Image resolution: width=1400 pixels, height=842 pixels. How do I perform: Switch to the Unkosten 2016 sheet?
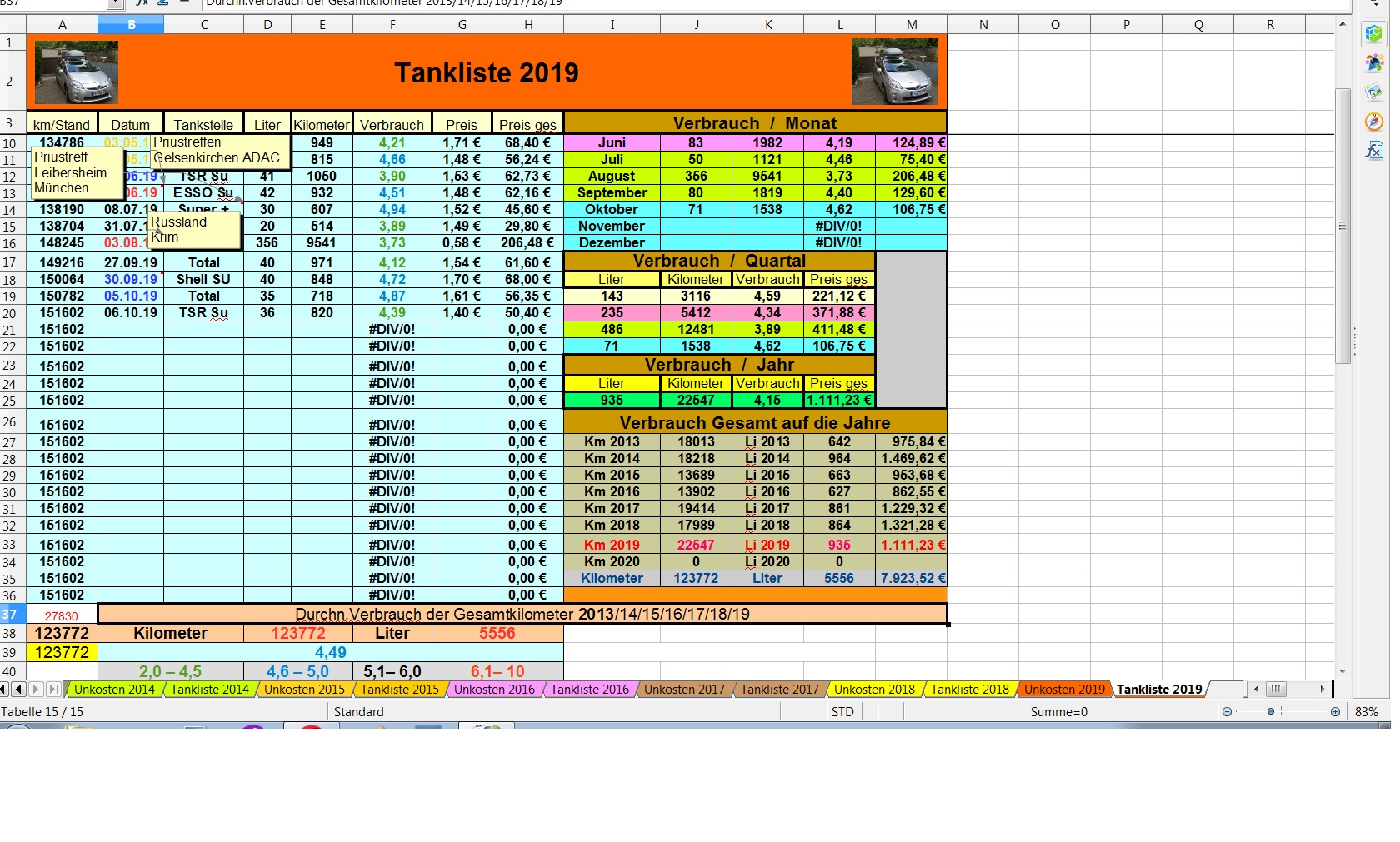click(x=494, y=690)
